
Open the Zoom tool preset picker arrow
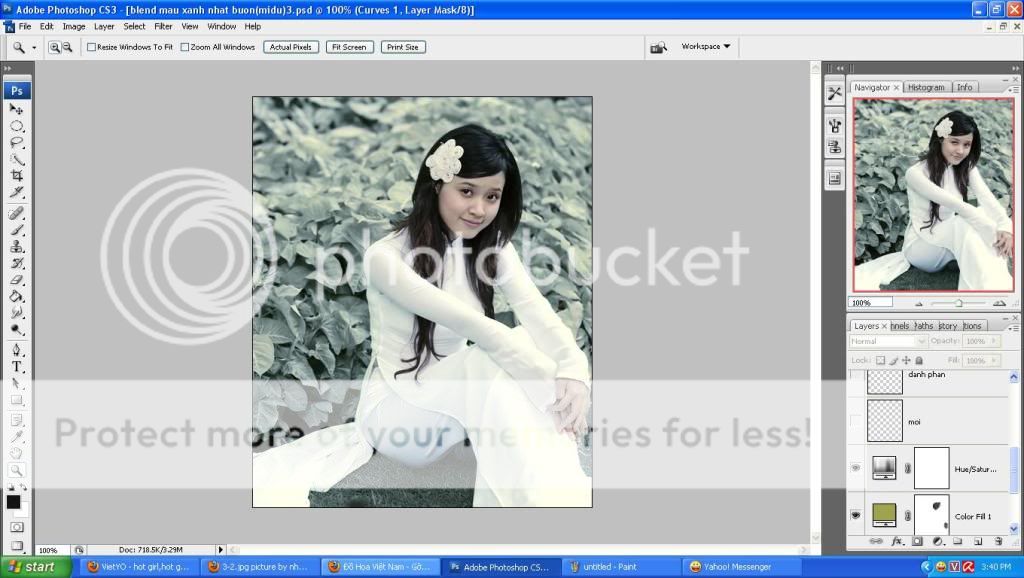(x=34, y=48)
